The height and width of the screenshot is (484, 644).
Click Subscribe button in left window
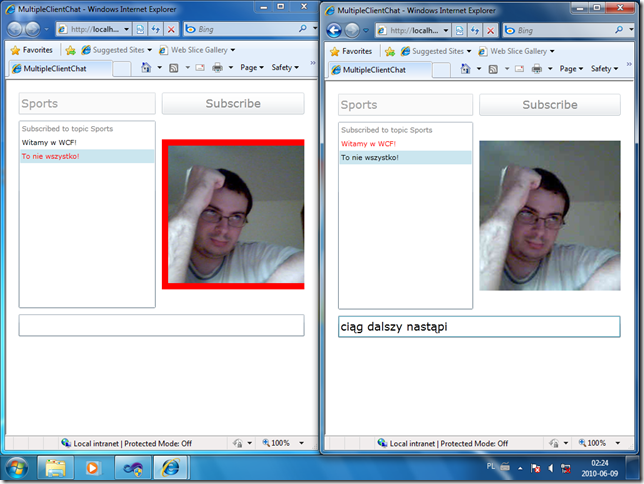(233, 104)
